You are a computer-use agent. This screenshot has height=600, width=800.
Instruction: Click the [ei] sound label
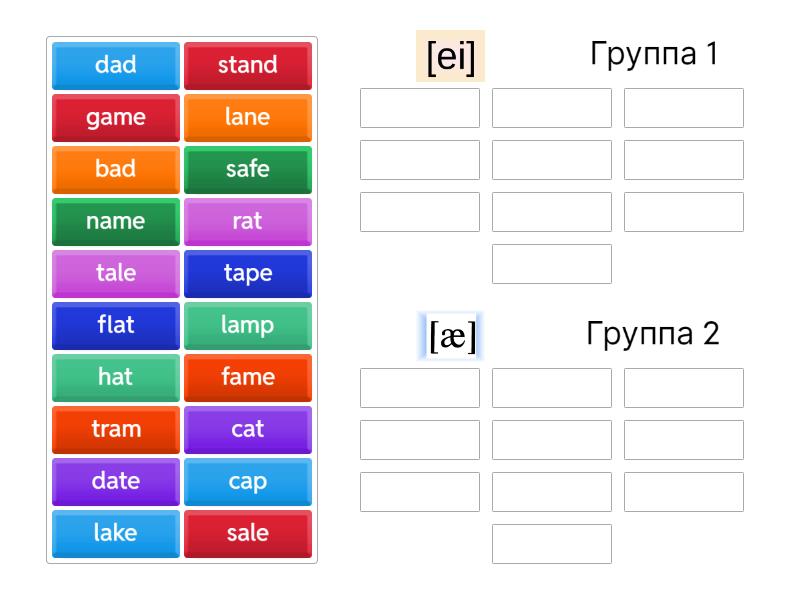point(450,56)
